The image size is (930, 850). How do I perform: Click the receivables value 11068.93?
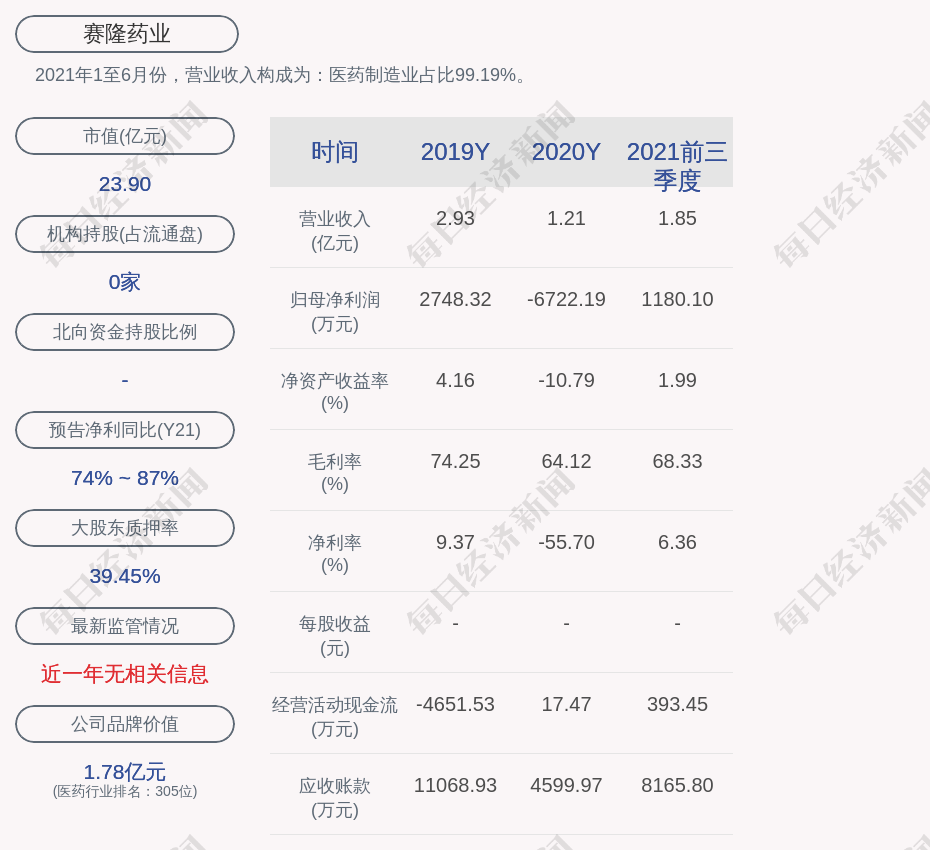(456, 785)
